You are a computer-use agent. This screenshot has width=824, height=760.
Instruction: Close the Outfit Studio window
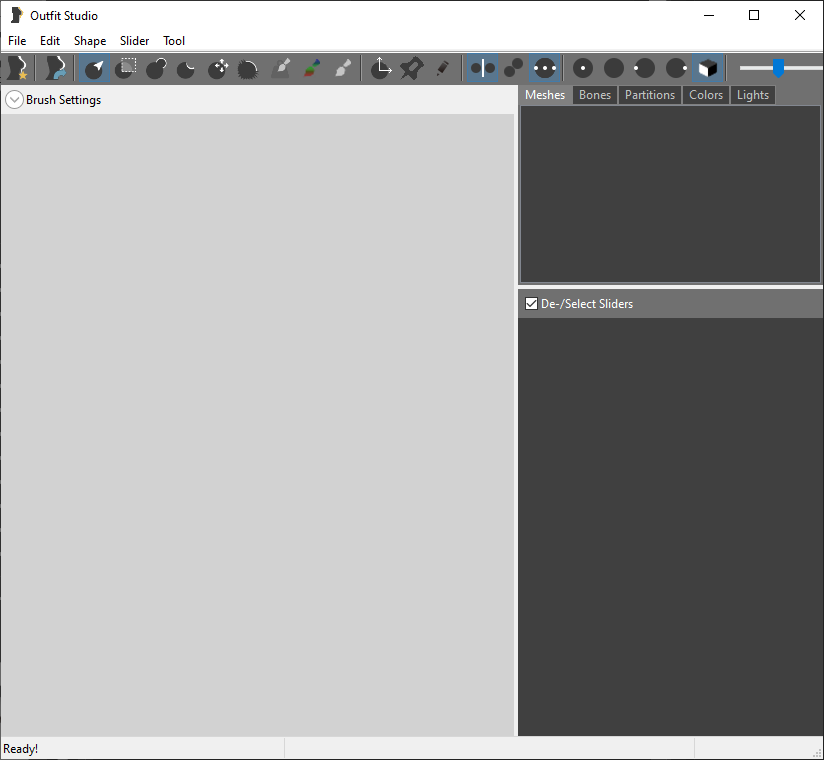pyautogui.click(x=800, y=15)
